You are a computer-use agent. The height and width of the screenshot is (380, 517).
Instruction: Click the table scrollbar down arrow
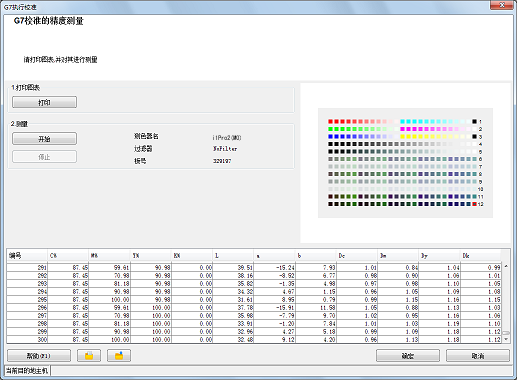506,339
